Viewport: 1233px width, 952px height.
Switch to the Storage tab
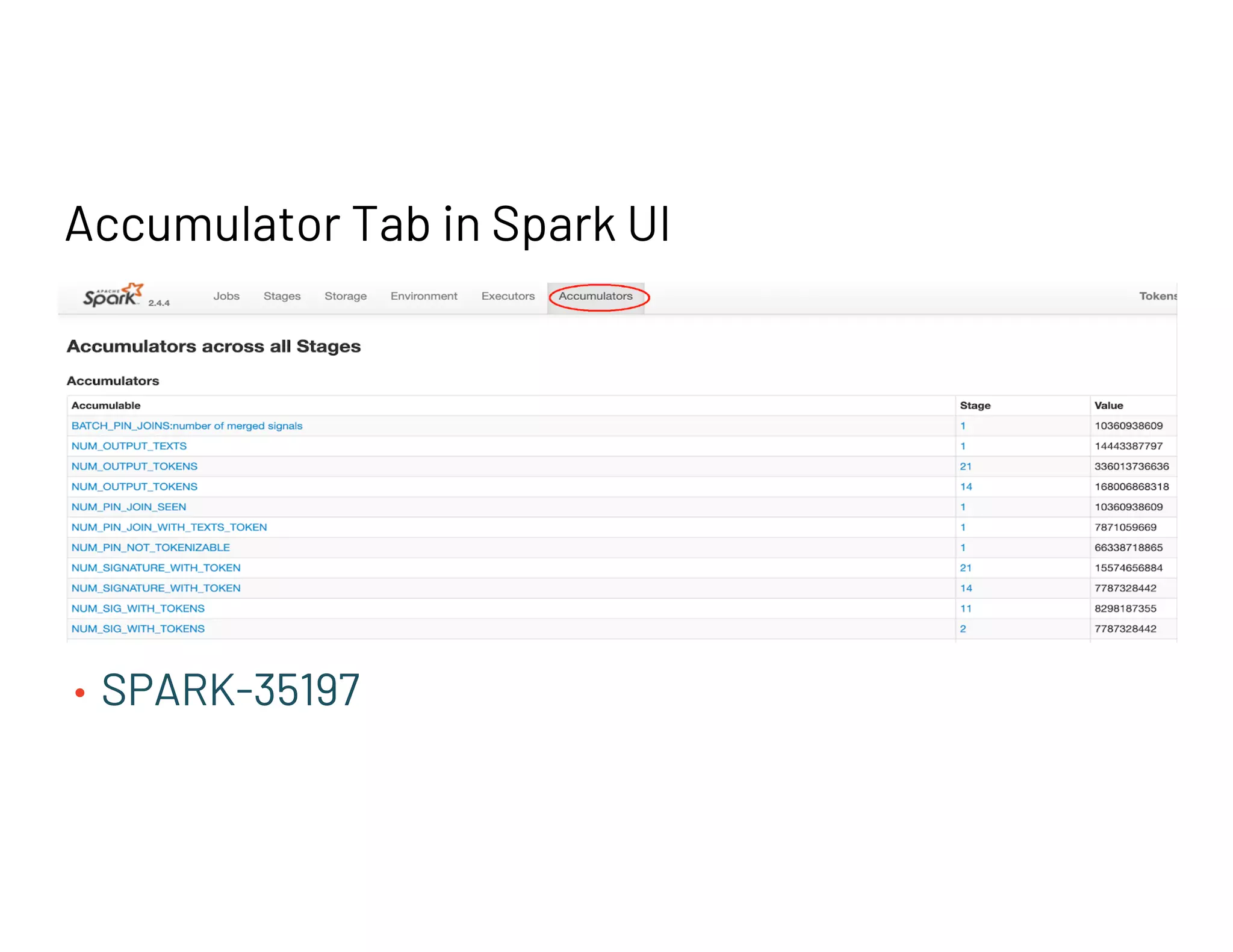click(346, 296)
